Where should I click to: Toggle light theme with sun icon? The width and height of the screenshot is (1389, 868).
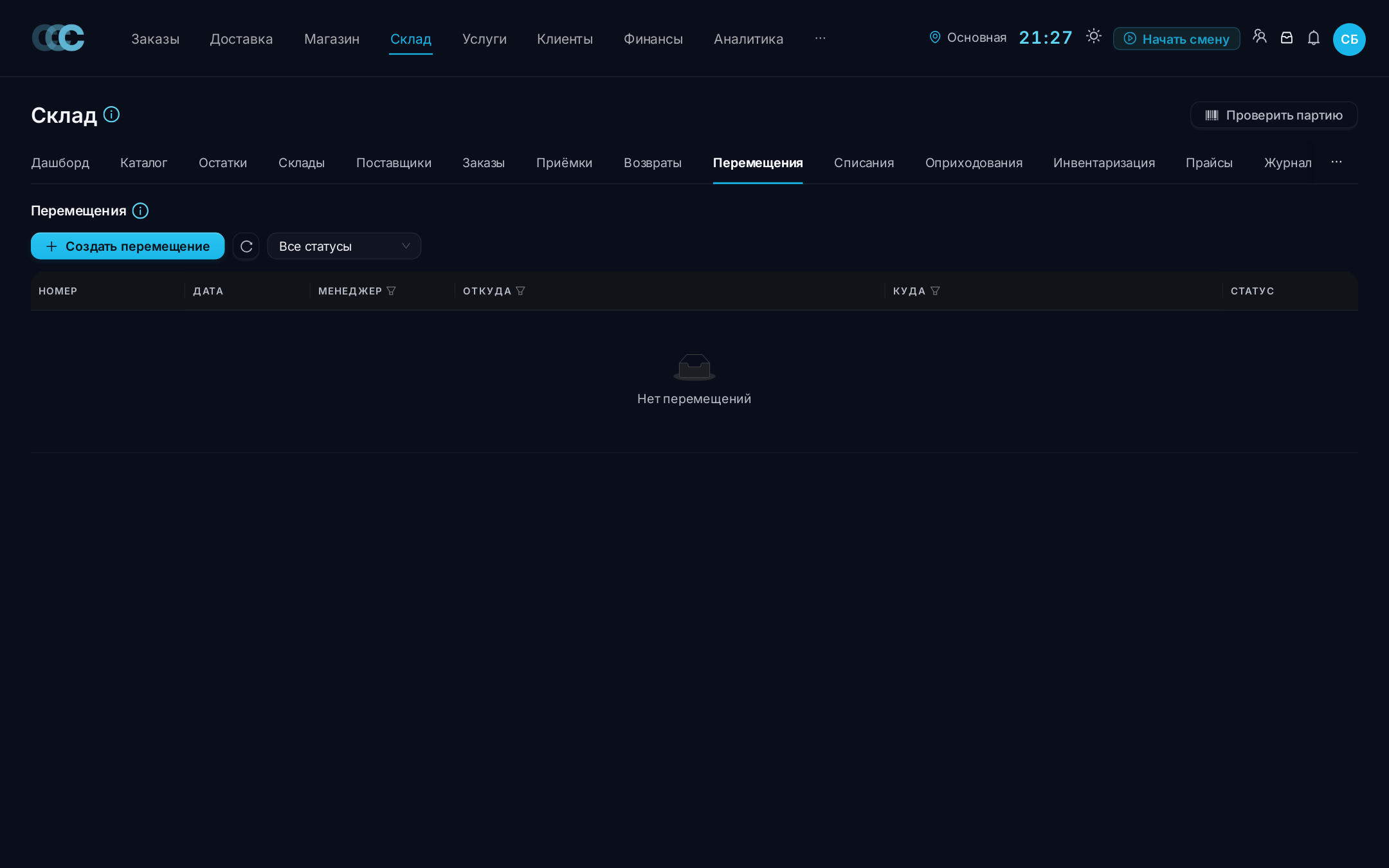click(1093, 37)
